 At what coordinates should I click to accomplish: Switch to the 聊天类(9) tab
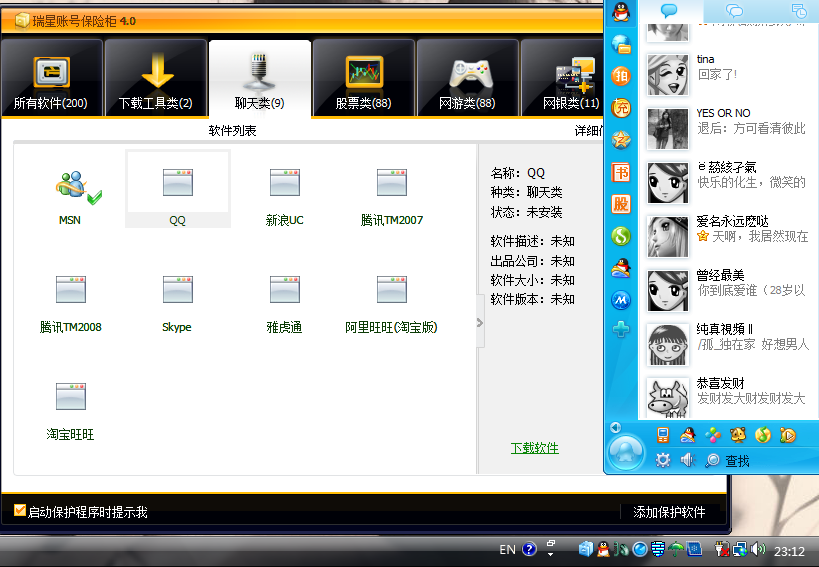(x=260, y=78)
